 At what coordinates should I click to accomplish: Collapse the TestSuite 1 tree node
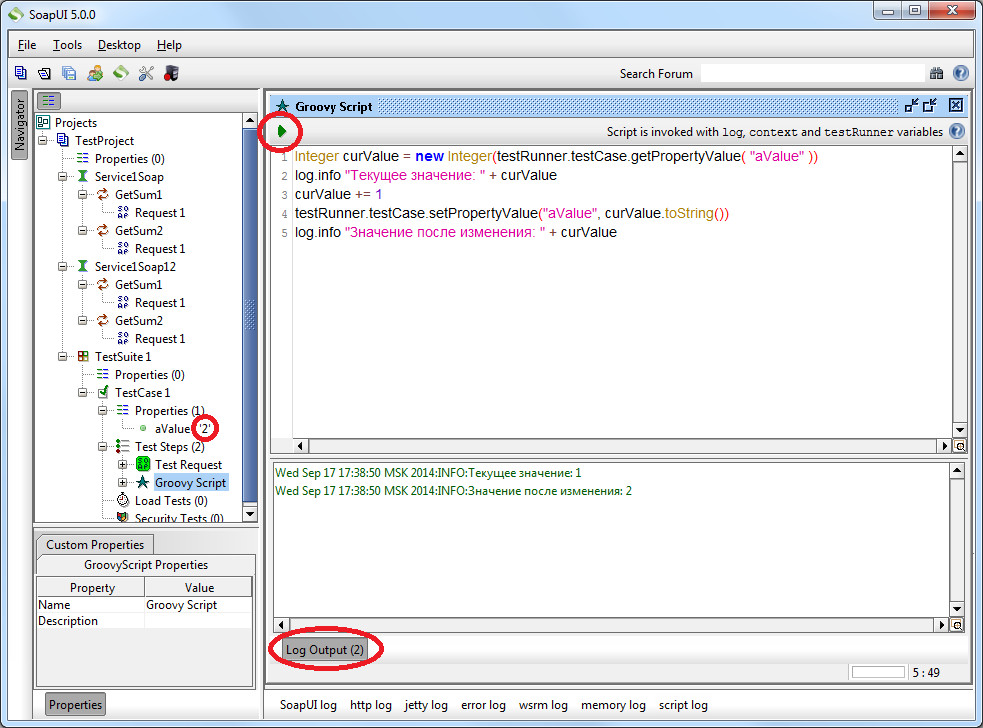[65, 357]
